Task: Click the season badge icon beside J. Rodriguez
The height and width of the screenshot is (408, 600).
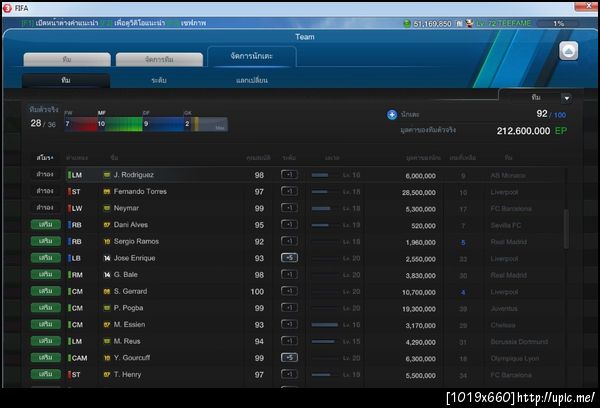Action: click(107, 175)
